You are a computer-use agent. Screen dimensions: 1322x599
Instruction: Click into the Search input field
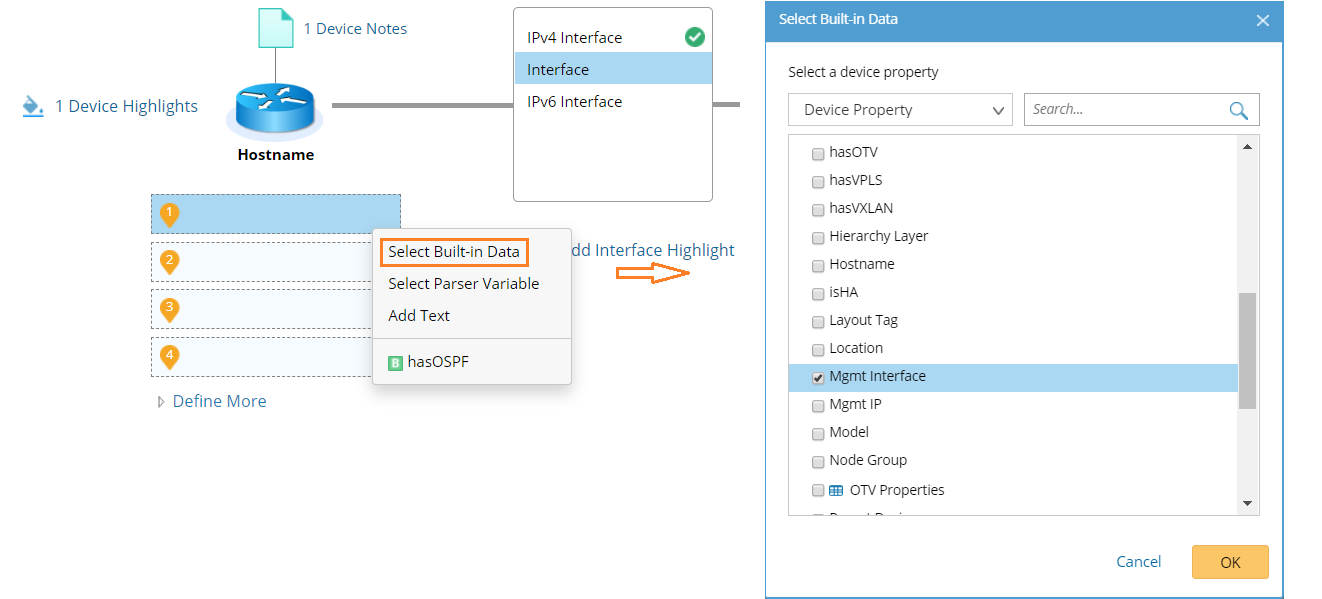(1125, 110)
